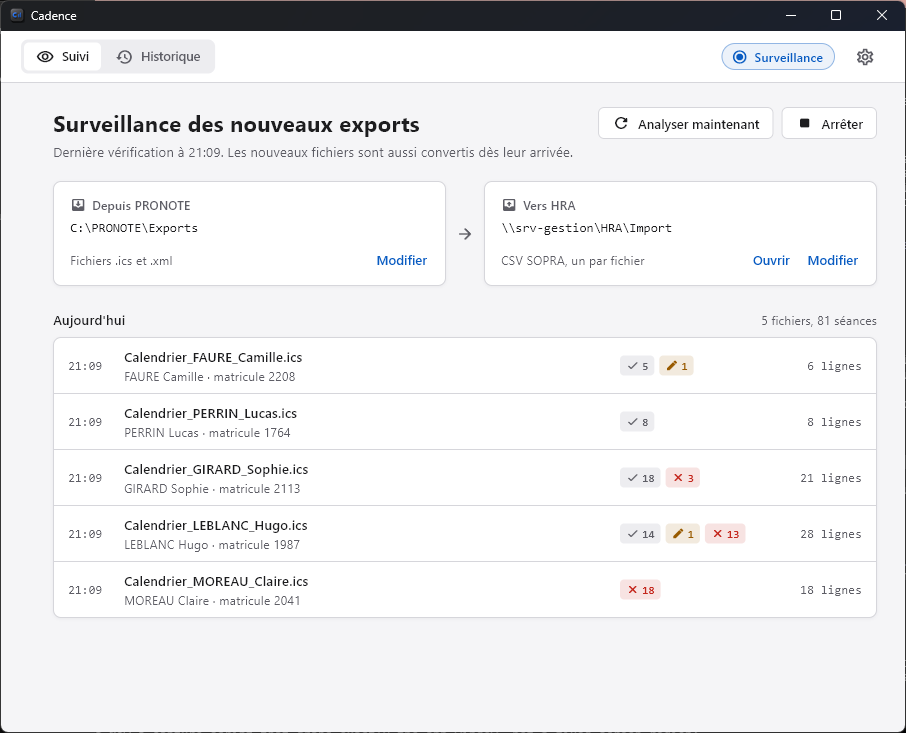Click 'MOREAU Claire · matricule 2041'
Viewport: 906px width, 733px height.
pos(212,601)
